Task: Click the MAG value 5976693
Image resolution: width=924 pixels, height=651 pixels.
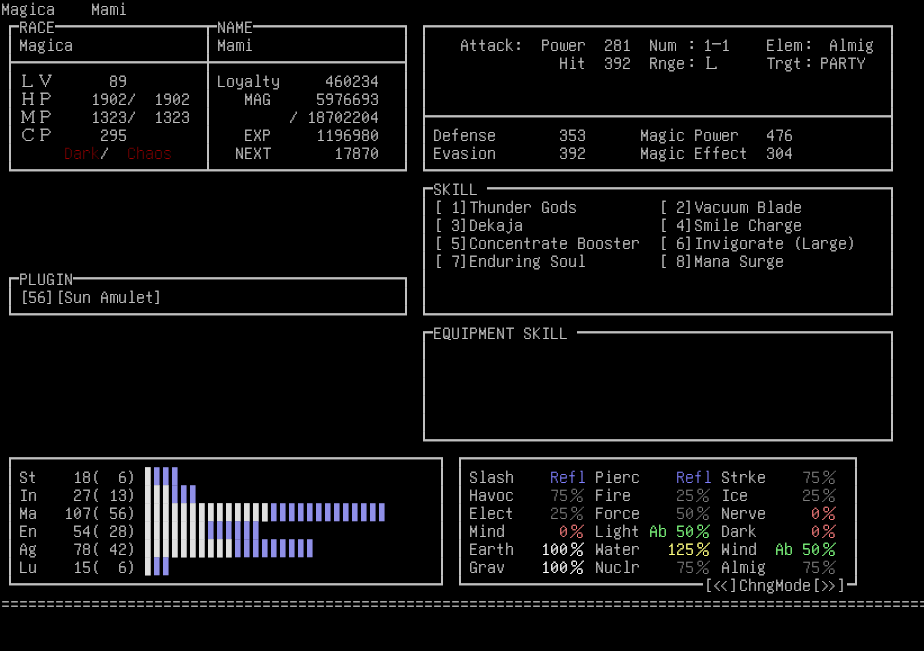Action: point(347,100)
